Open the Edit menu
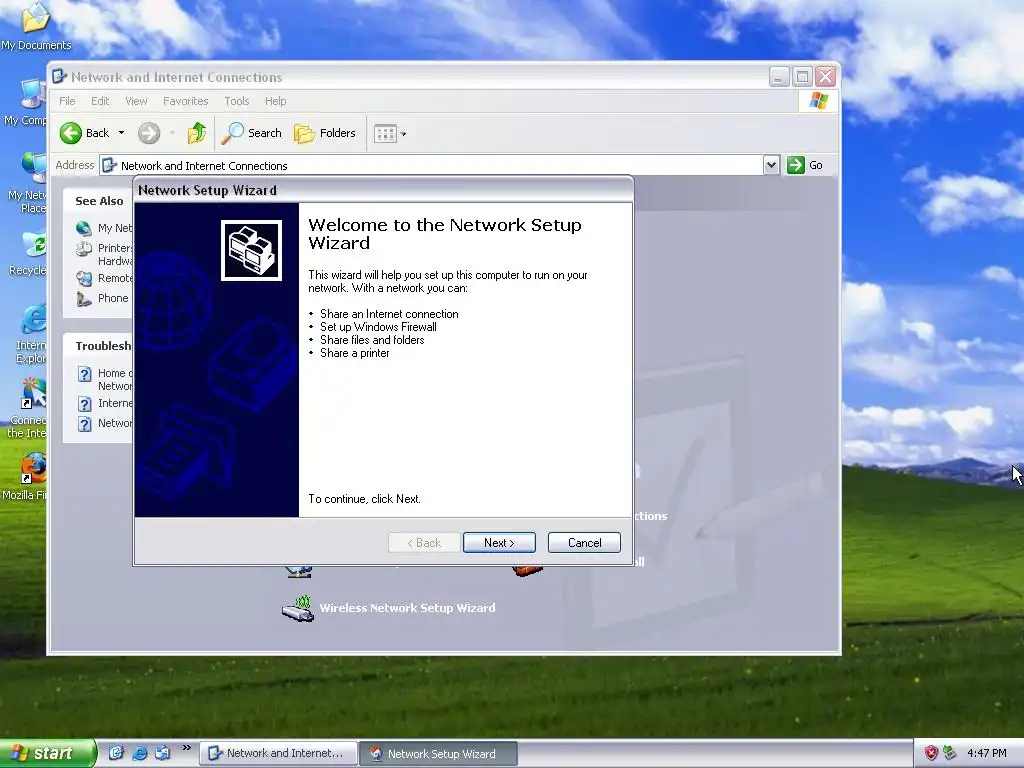The image size is (1024, 768). (x=100, y=101)
